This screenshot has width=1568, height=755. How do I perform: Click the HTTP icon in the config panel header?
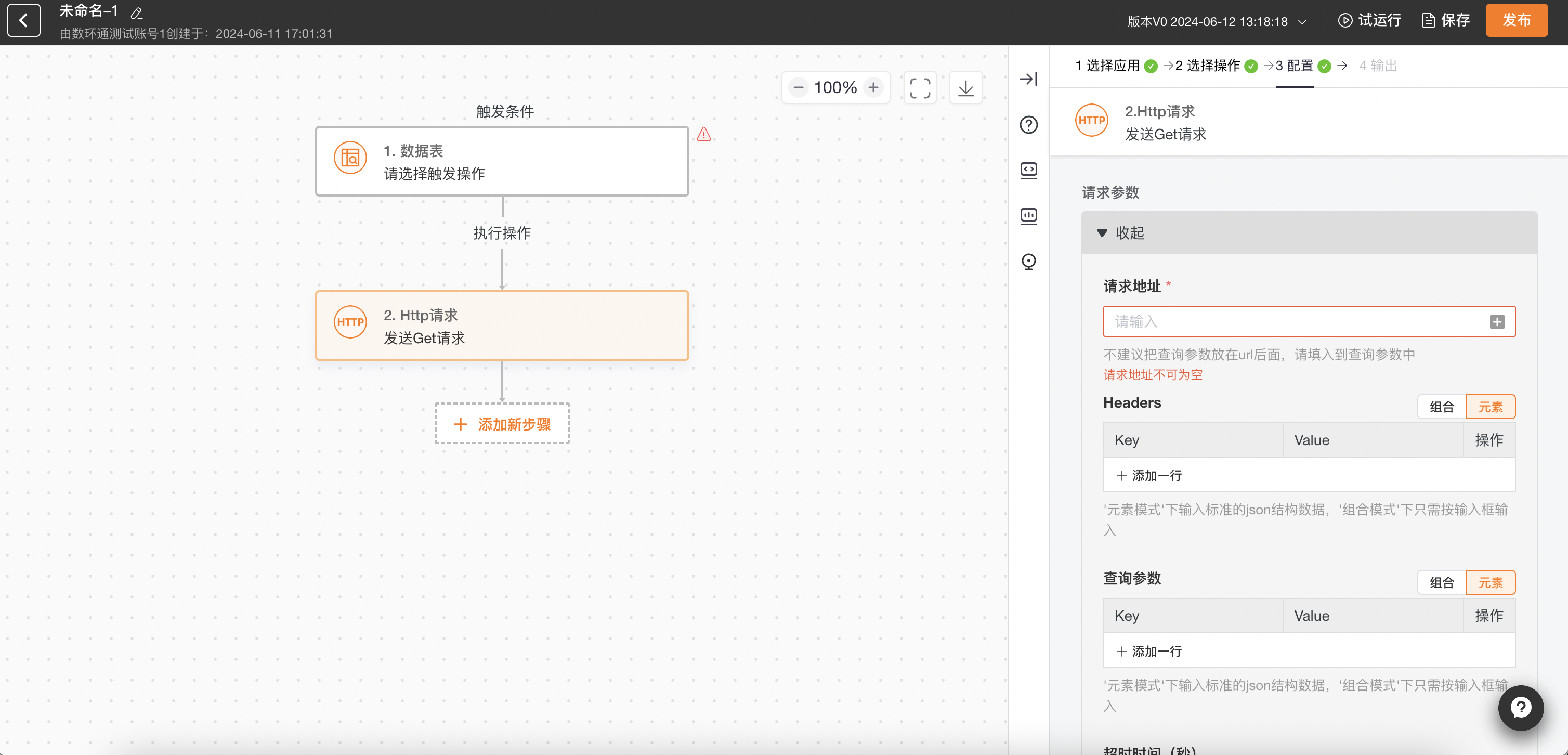pyautogui.click(x=1091, y=121)
